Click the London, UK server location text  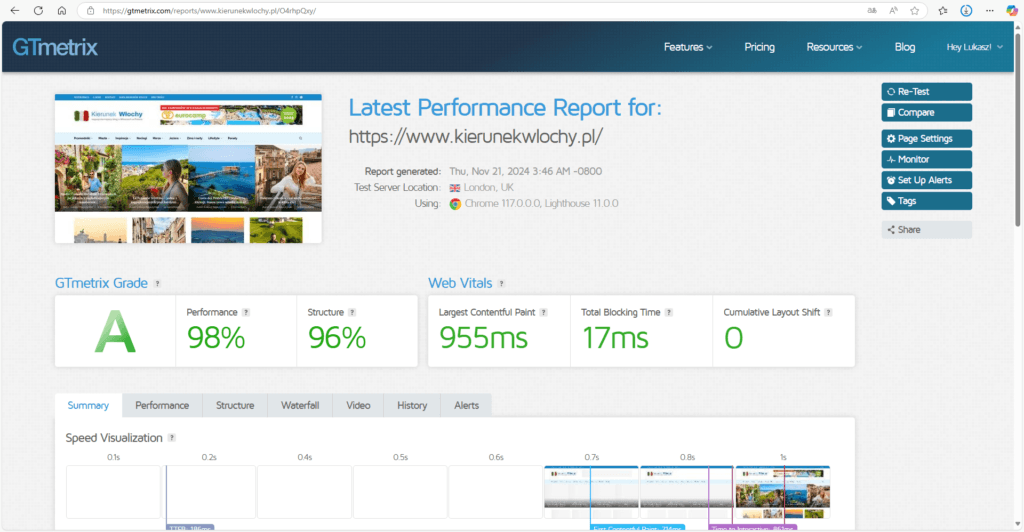488,187
